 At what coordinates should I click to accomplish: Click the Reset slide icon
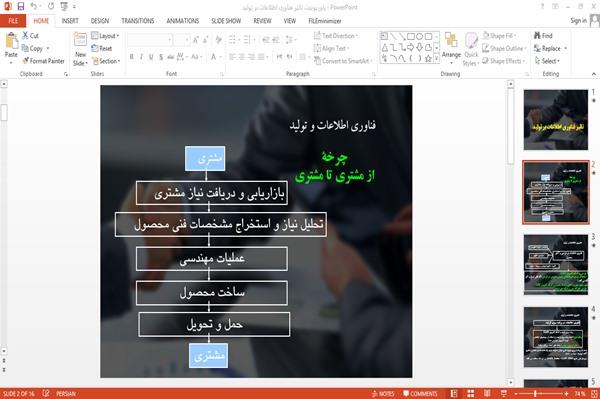(x=95, y=48)
